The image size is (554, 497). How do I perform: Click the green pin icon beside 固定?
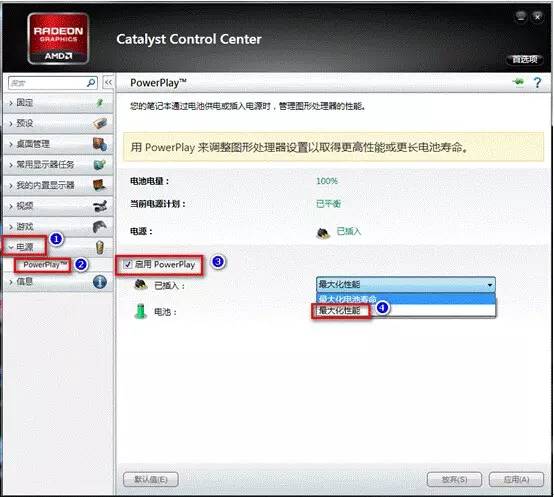(x=100, y=102)
